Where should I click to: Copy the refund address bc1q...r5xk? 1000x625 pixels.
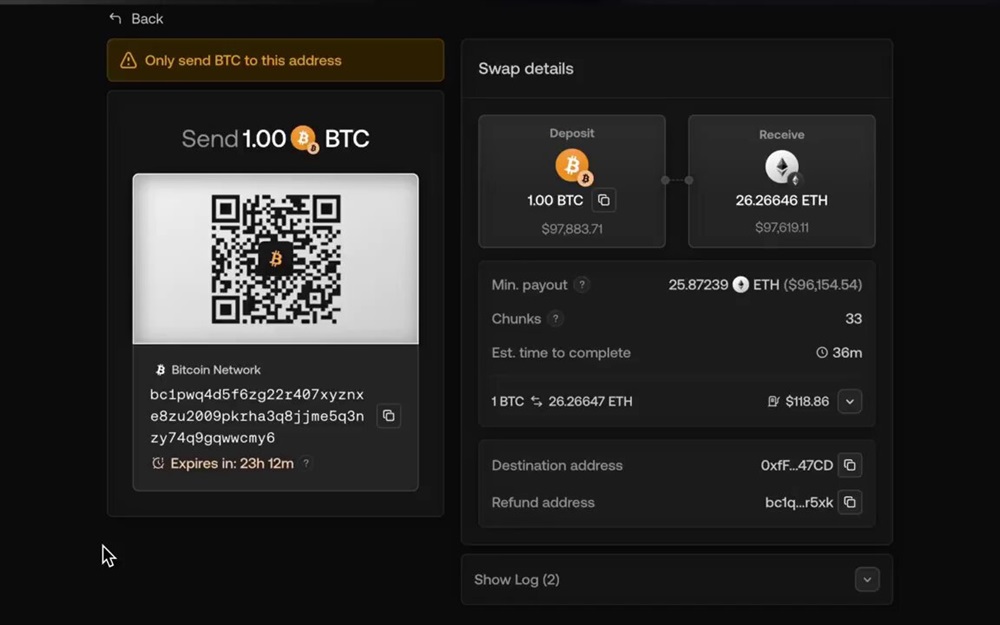point(849,502)
